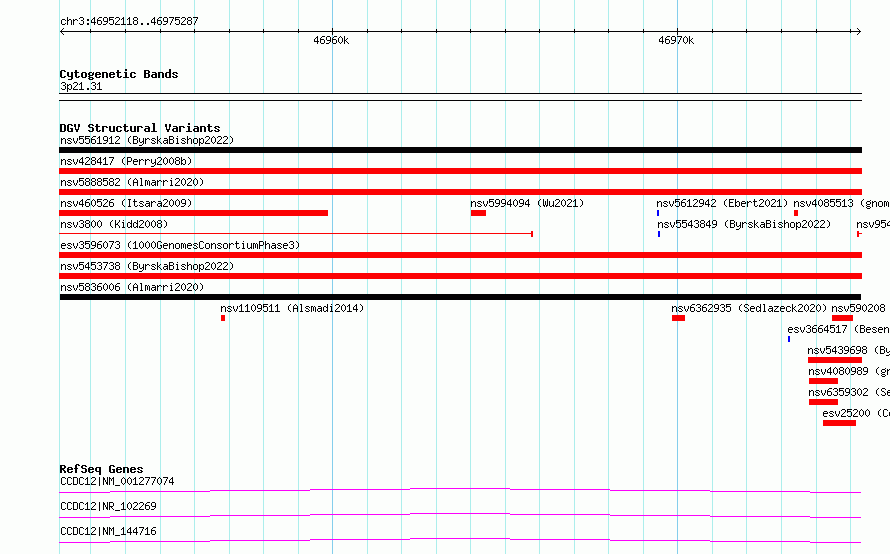Click the 46960k ruler position label

point(331,40)
